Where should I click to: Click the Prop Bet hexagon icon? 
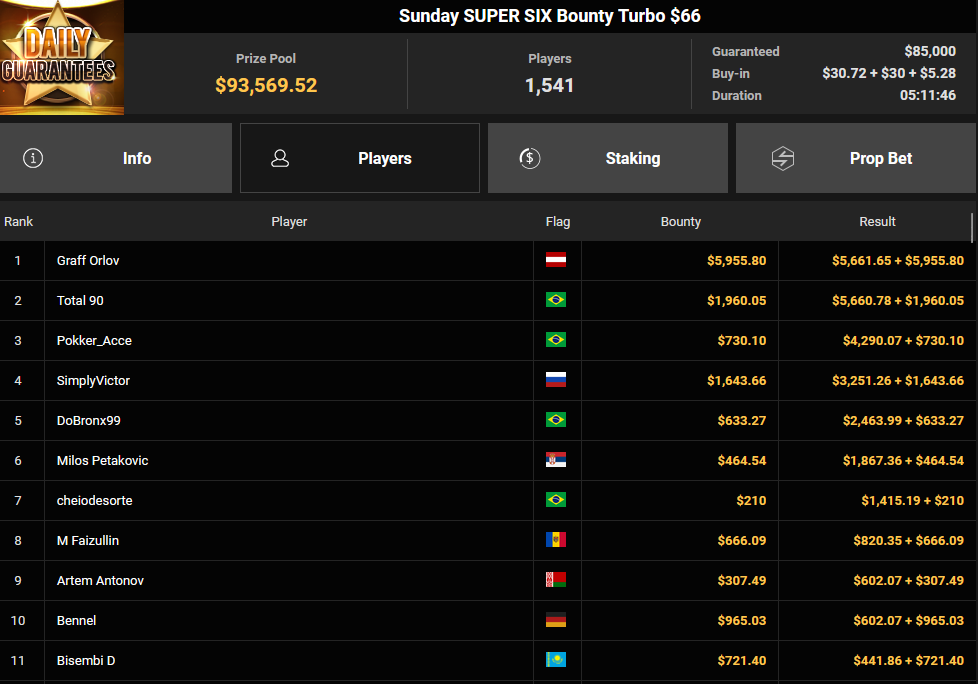782,158
